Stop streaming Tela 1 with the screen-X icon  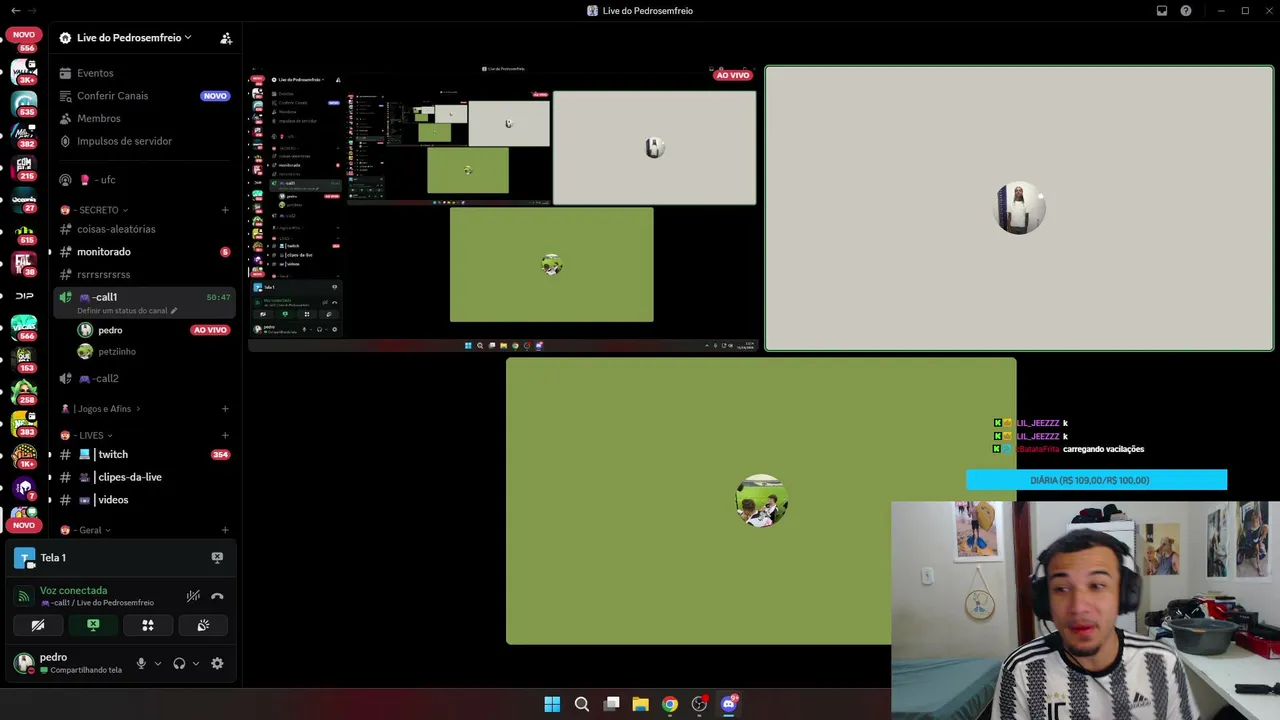(x=217, y=558)
